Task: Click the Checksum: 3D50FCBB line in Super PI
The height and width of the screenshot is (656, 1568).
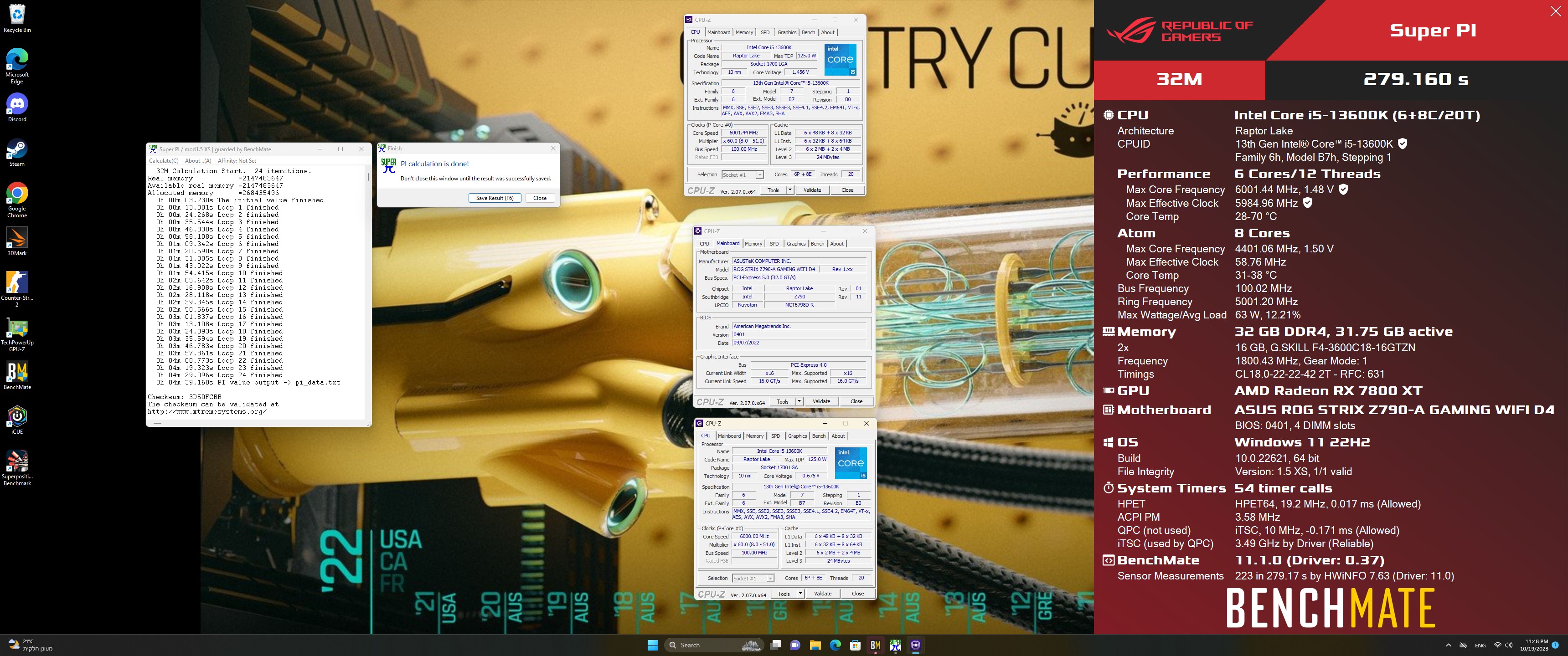Action: [185, 397]
